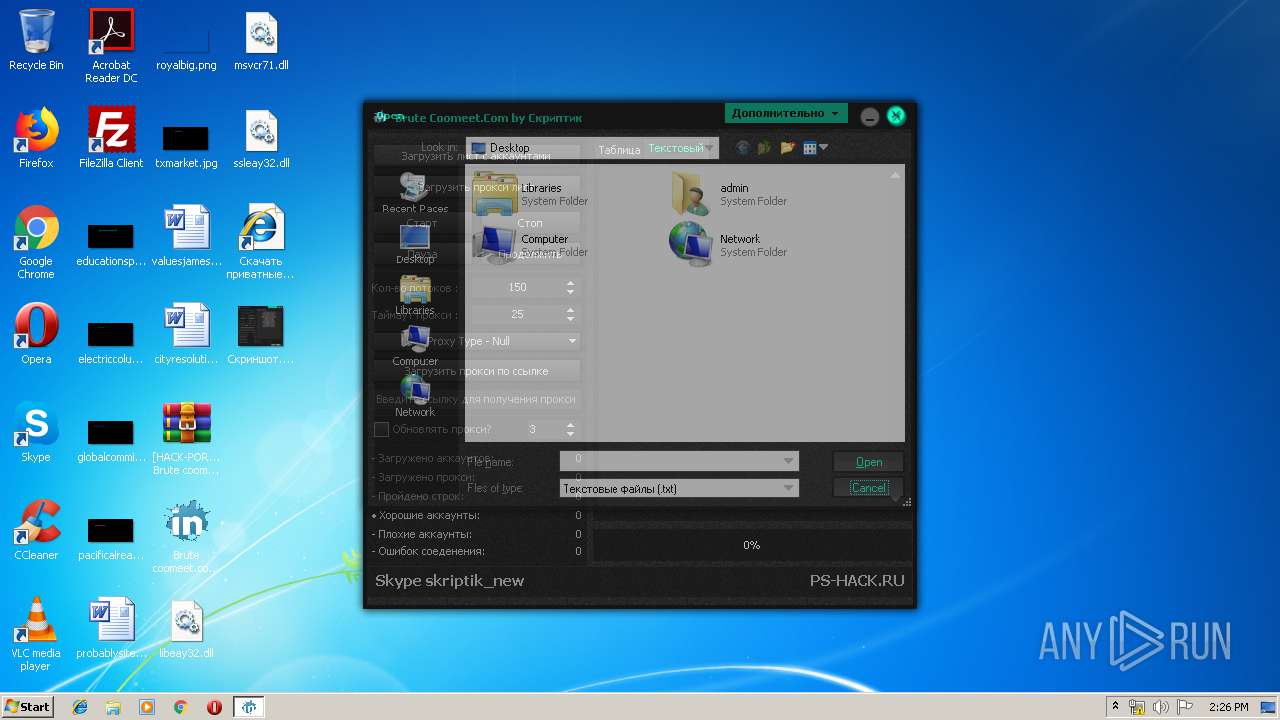Image resolution: width=1280 pixels, height=720 pixels.
Task: Select Acrobat Reader DC desktop icon
Action: [111, 46]
